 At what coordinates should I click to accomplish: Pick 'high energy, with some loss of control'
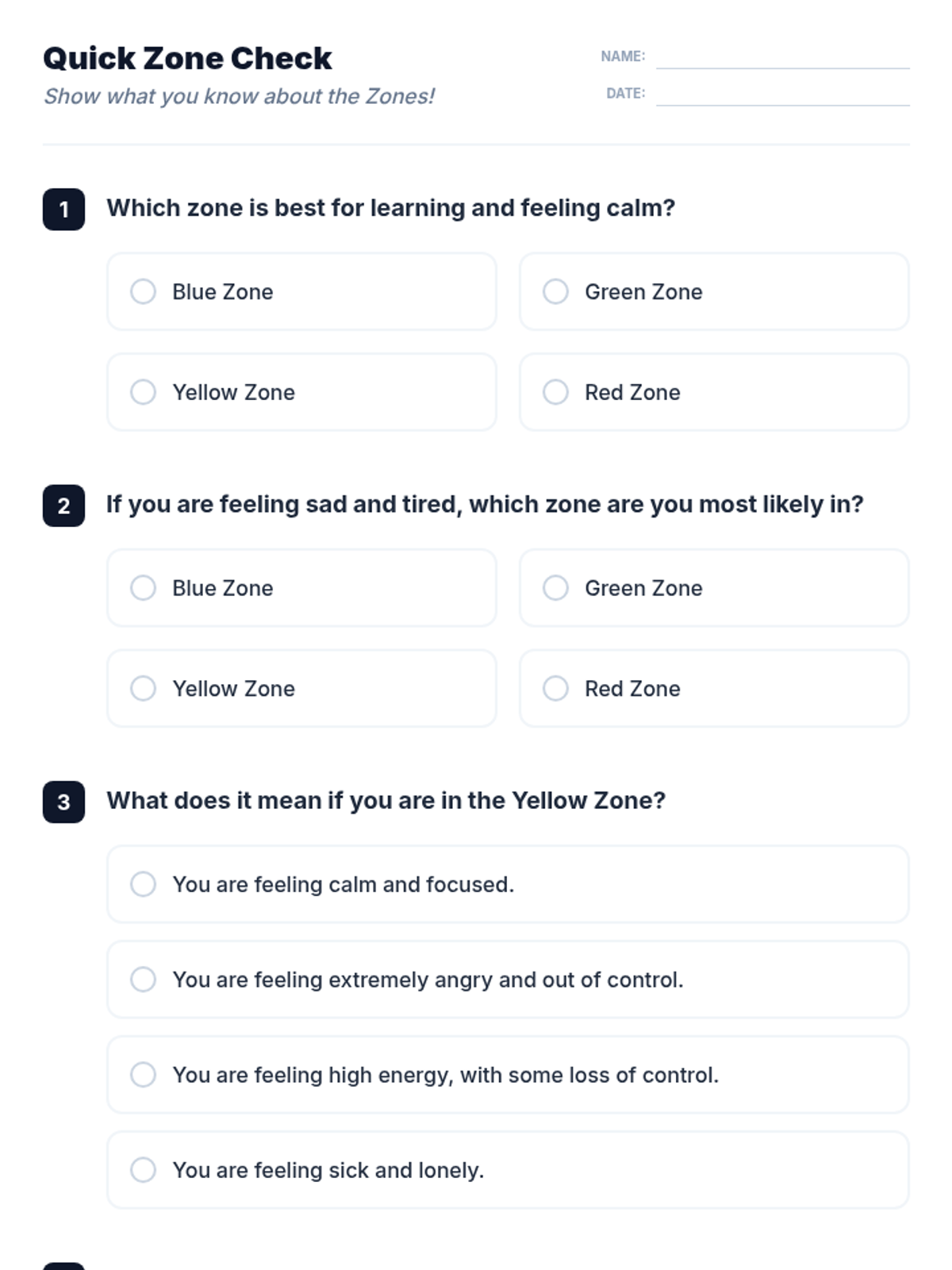tap(144, 1075)
